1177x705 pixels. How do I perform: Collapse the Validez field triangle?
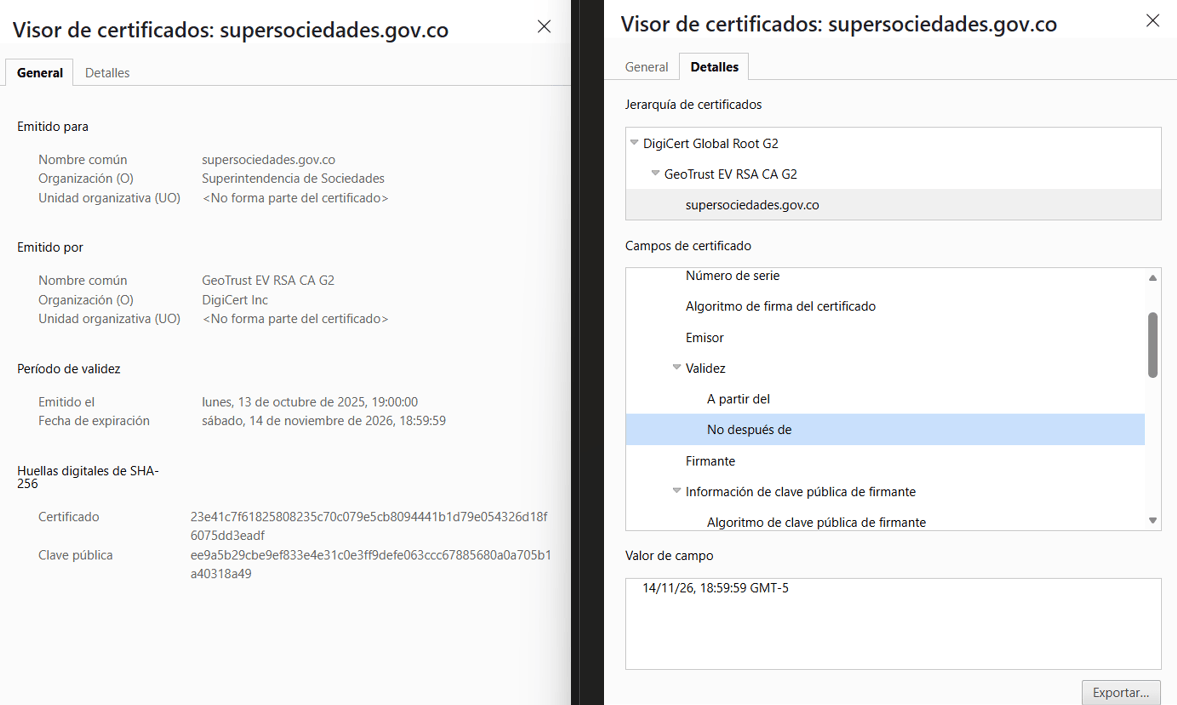tap(677, 368)
